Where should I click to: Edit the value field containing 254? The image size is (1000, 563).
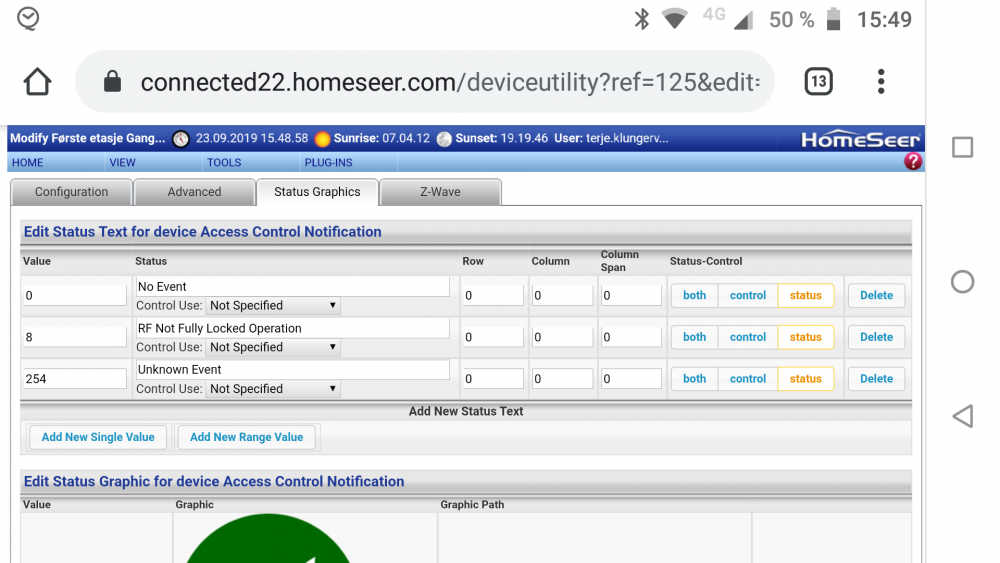pos(75,379)
